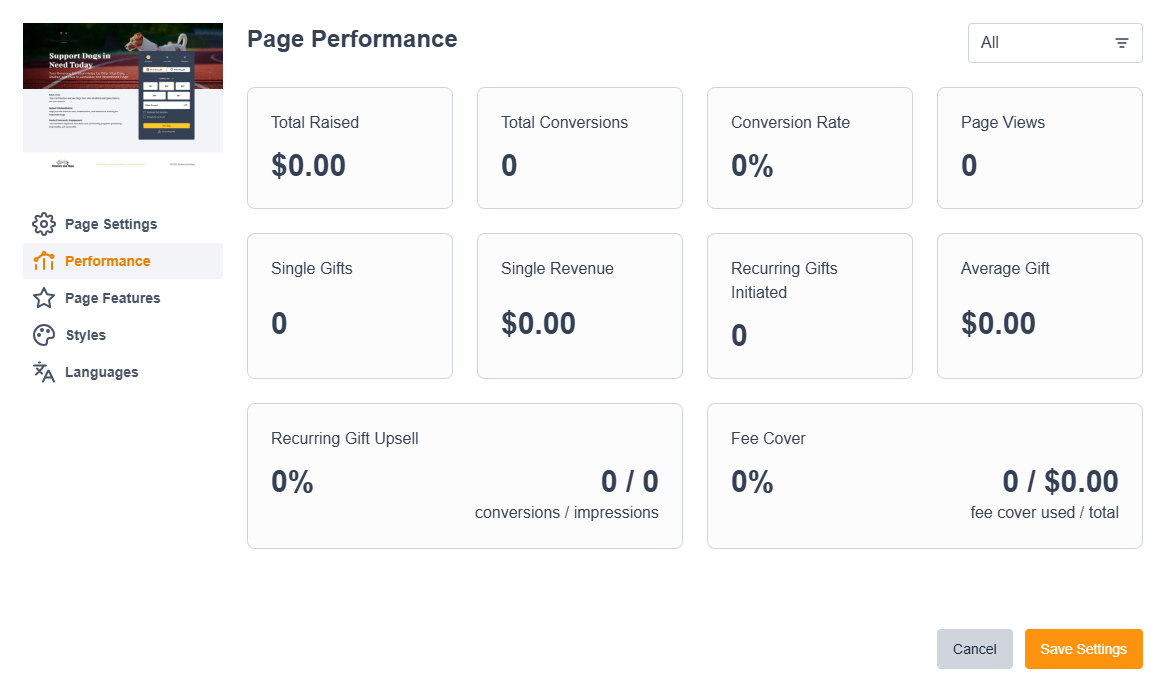Select the Conversion Rate metric card
Image resolution: width=1158 pixels, height=693 pixels.
tap(809, 147)
